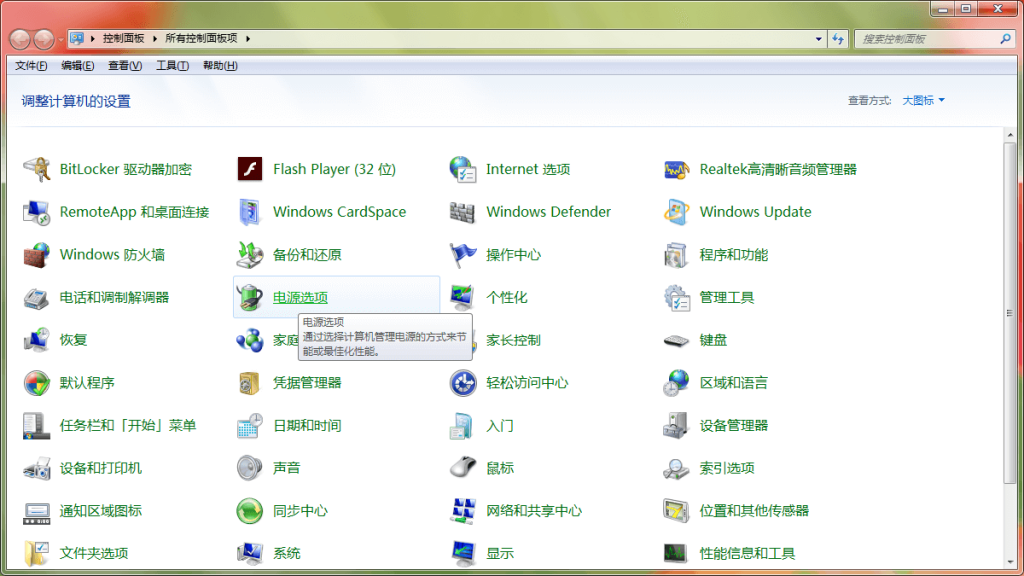Open 通知区域图标 icon
Screen dimensions: 1024x576
(37, 511)
